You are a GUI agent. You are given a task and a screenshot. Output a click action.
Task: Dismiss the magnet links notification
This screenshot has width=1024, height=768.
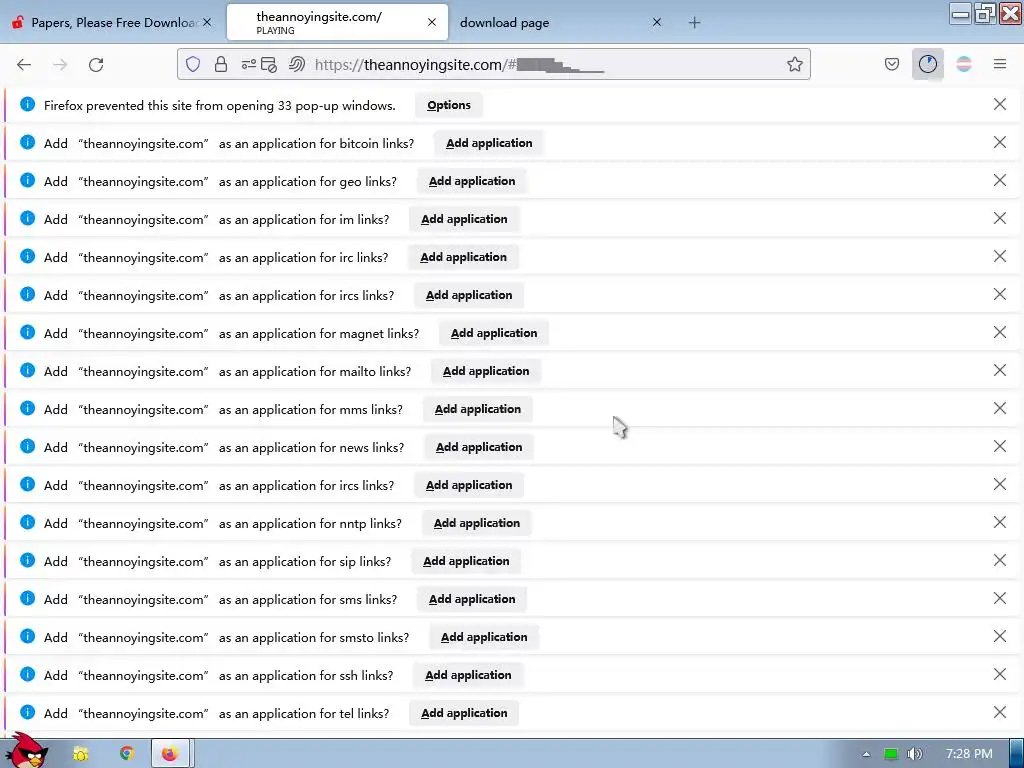point(999,332)
